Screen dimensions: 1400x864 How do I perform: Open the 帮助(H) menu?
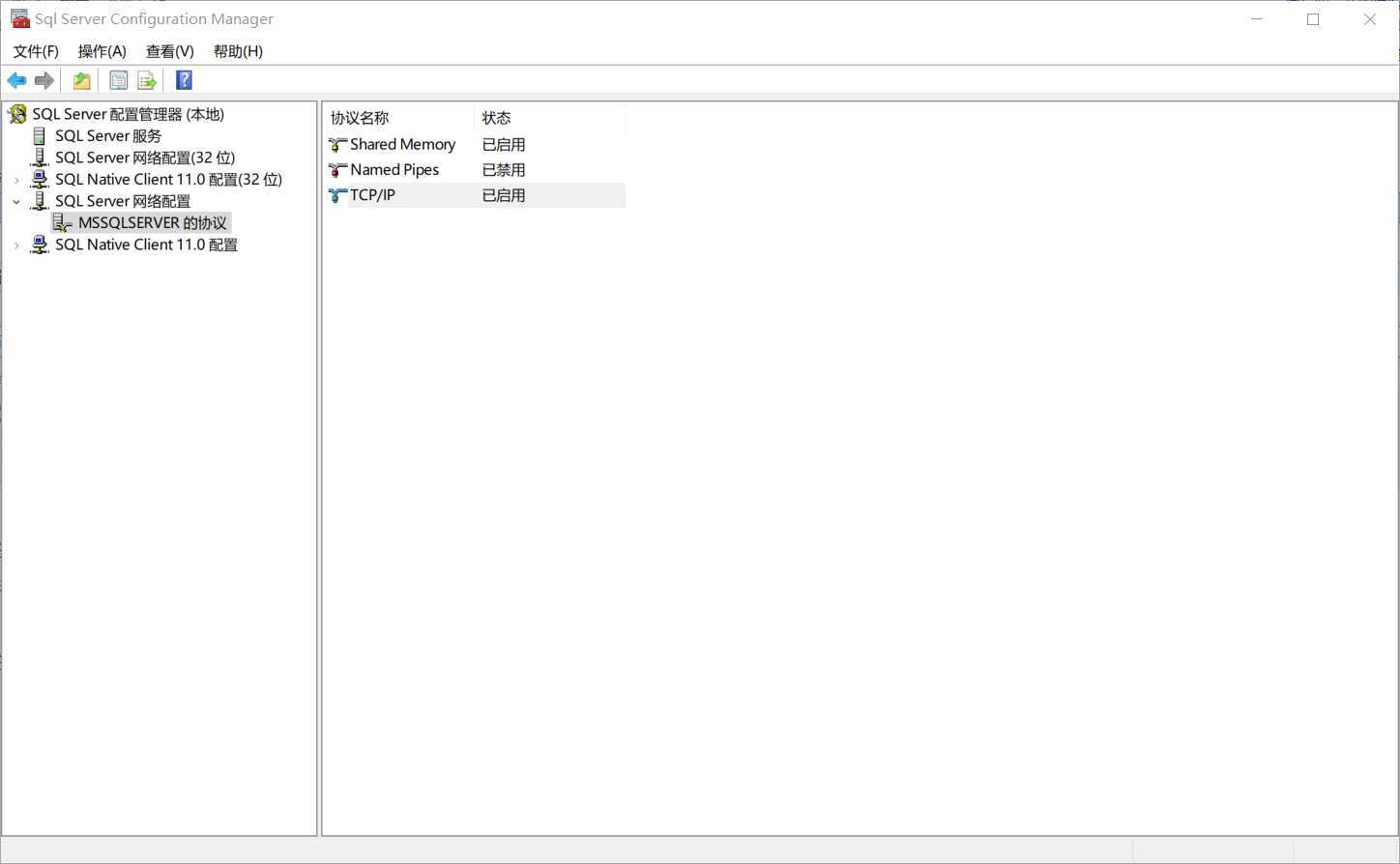click(x=238, y=51)
